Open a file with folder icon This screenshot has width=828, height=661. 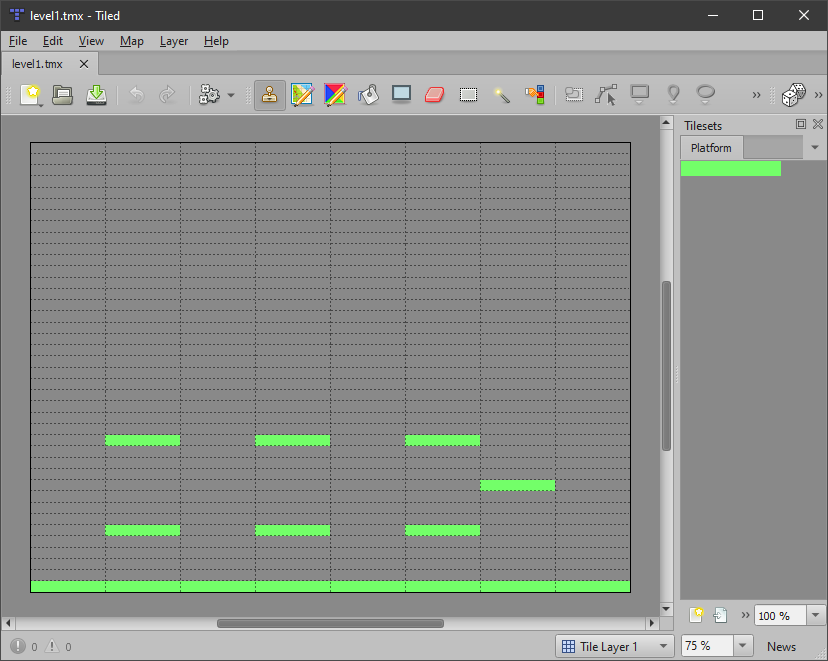[62, 95]
